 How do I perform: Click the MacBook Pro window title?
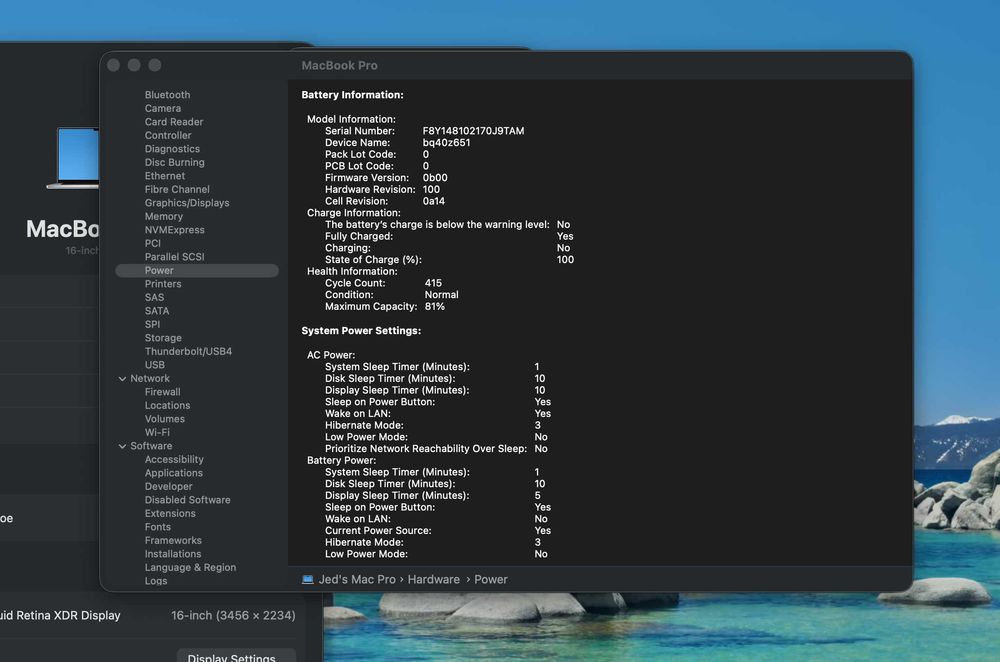[x=339, y=65]
